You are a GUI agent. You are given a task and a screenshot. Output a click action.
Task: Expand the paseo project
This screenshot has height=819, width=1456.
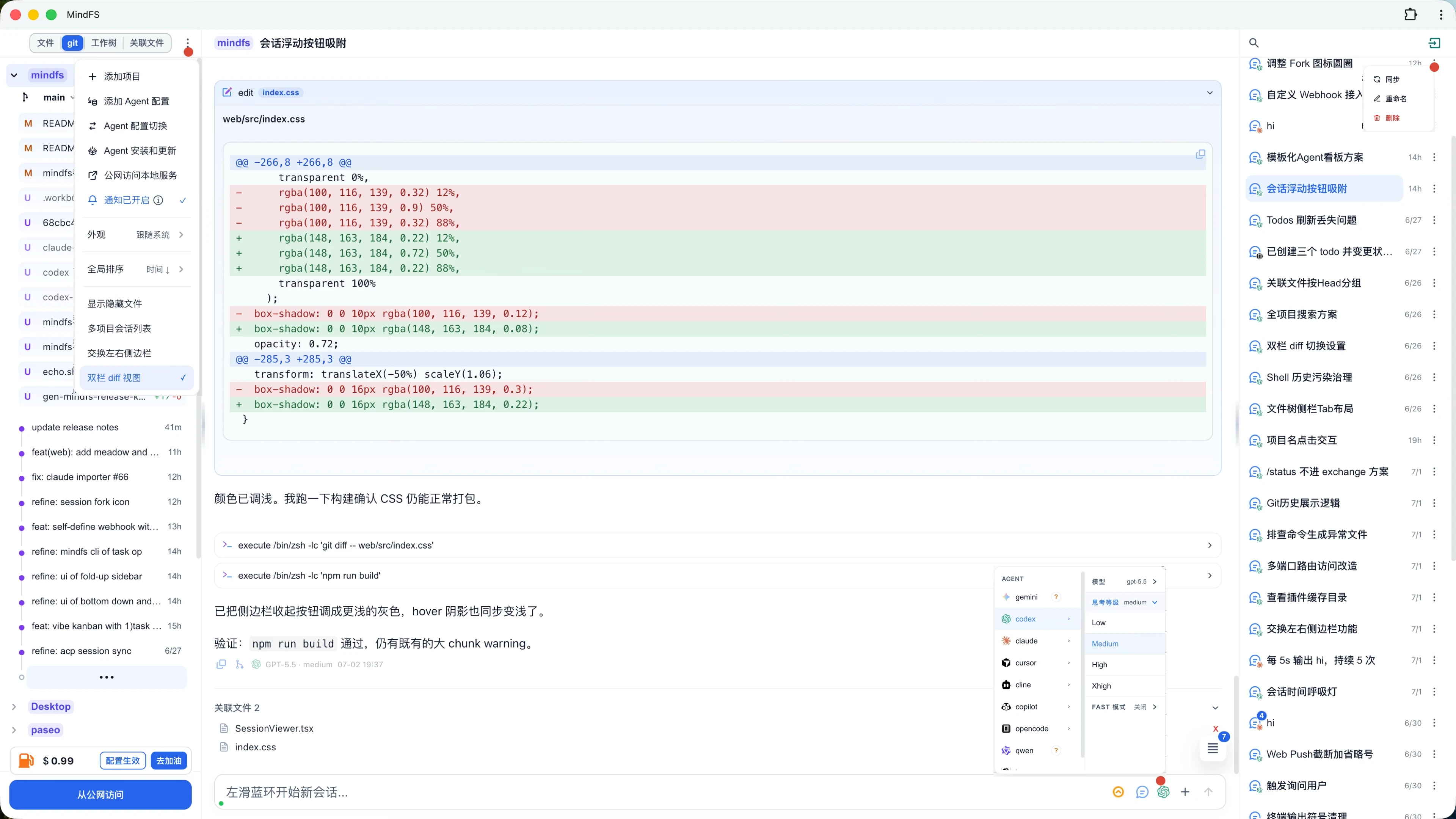click(14, 730)
